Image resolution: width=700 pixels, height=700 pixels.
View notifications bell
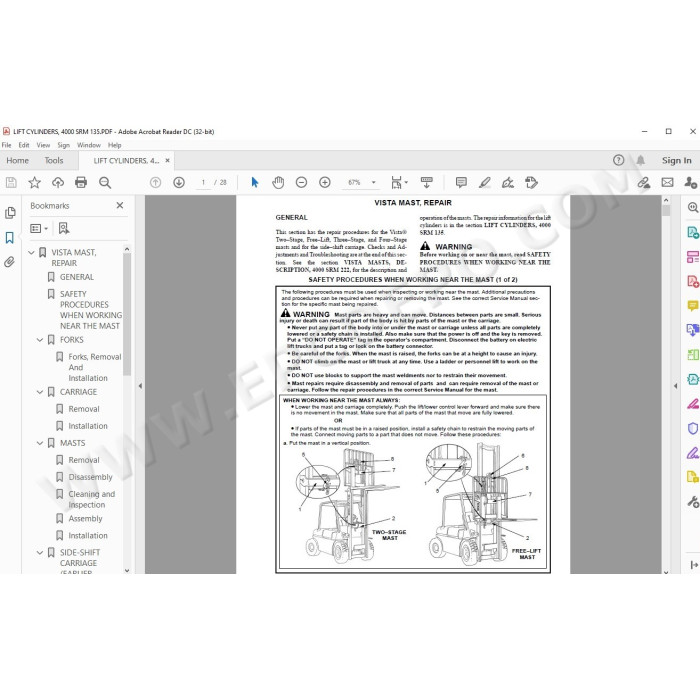click(641, 160)
